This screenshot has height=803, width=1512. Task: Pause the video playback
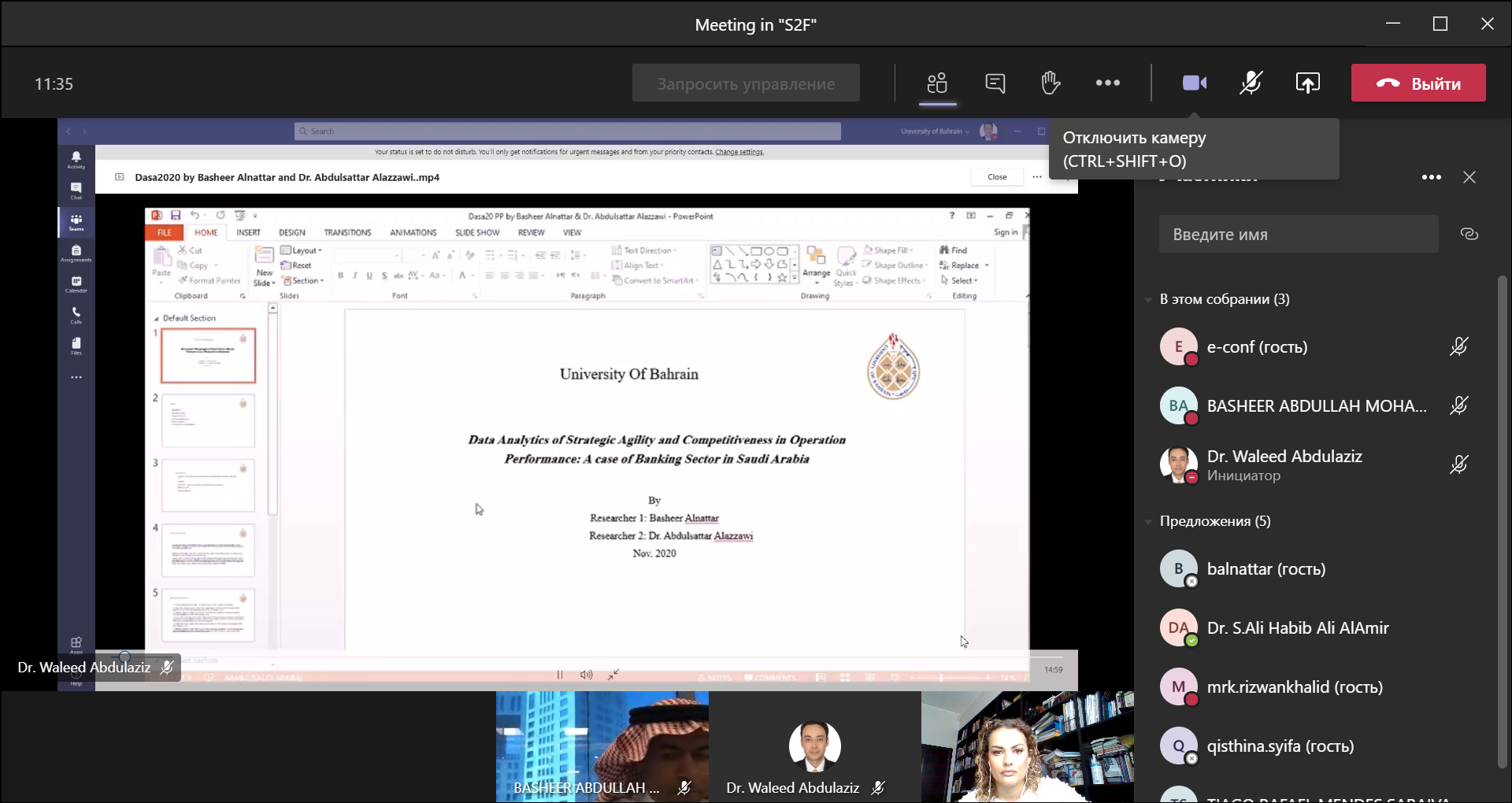[x=560, y=675]
